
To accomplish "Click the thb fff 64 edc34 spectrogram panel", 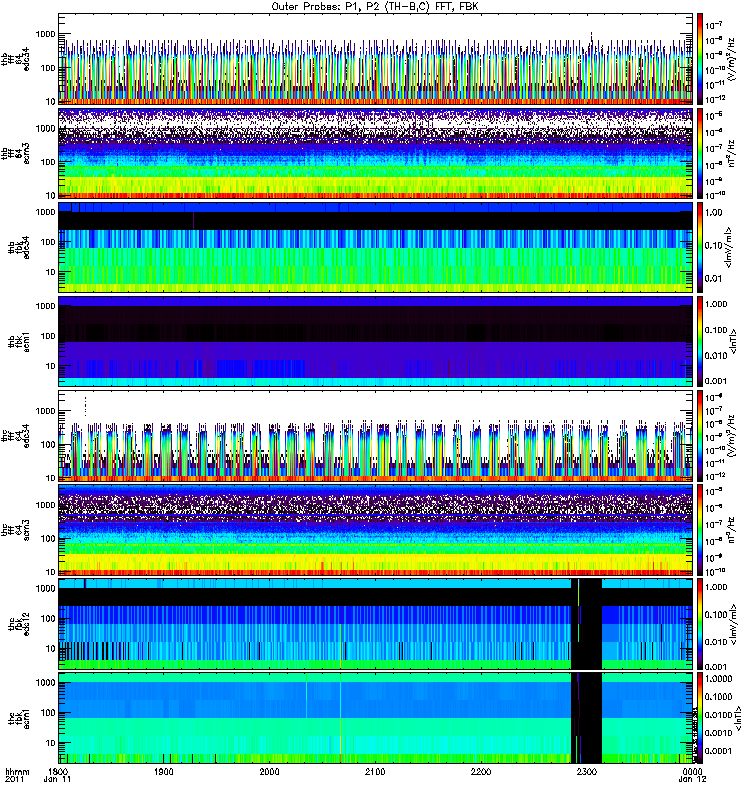I will click(376, 59).
